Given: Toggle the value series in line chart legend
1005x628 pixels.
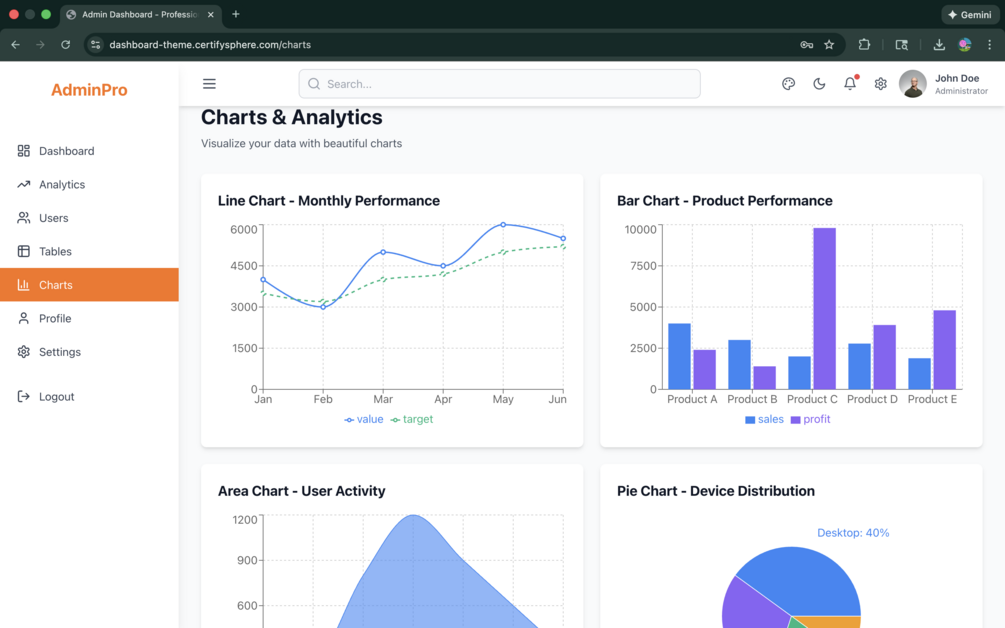Looking at the screenshot, I should (x=363, y=419).
